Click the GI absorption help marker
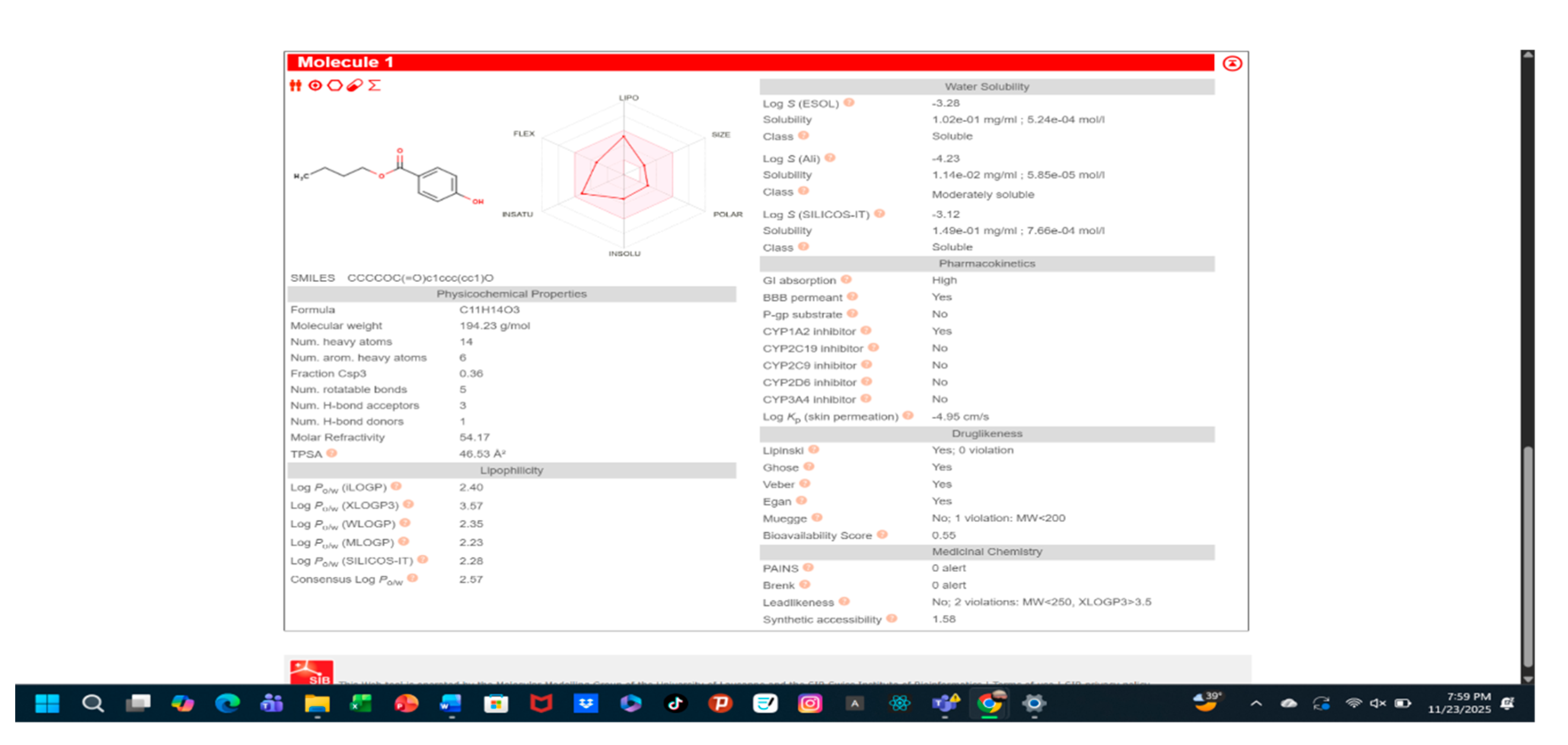The height and width of the screenshot is (745, 1568). pyautogui.click(x=846, y=280)
